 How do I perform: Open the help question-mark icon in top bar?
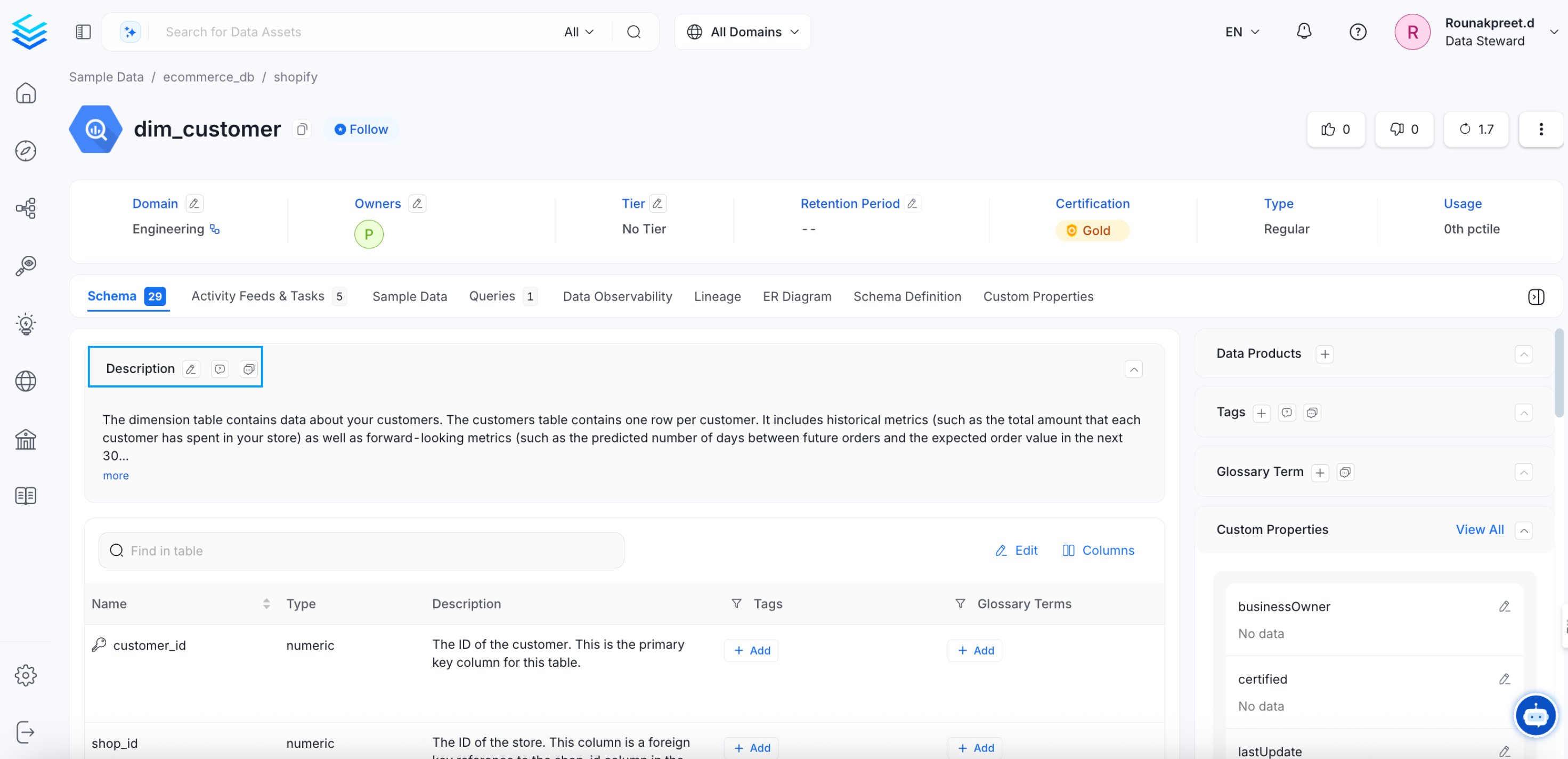(x=1358, y=31)
